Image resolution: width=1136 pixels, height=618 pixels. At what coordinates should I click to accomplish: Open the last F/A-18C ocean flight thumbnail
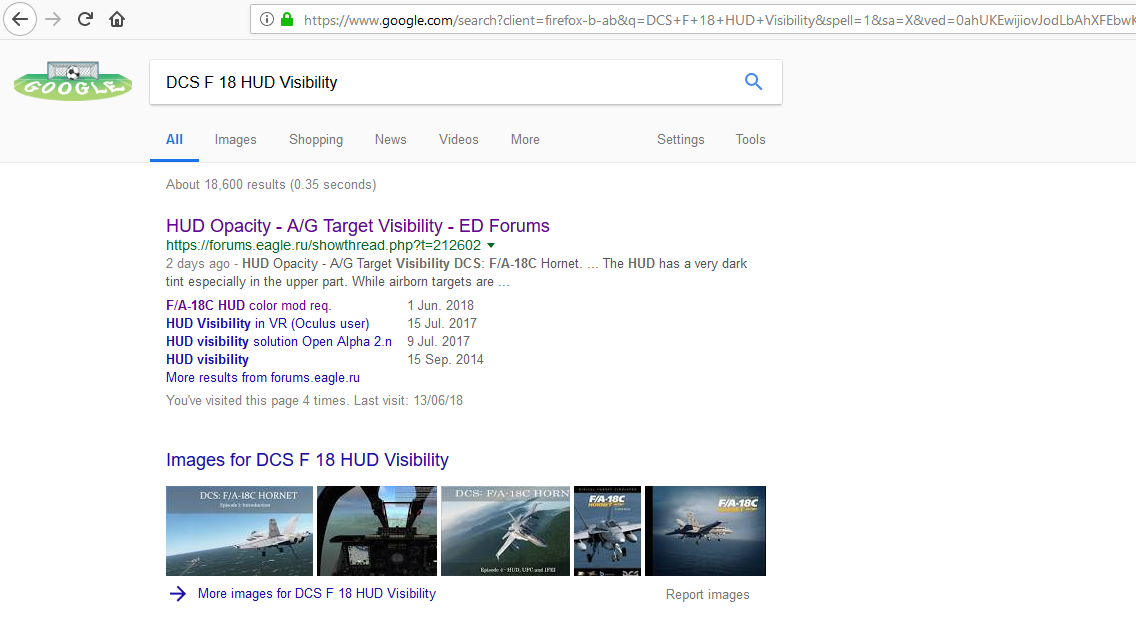pos(705,531)
